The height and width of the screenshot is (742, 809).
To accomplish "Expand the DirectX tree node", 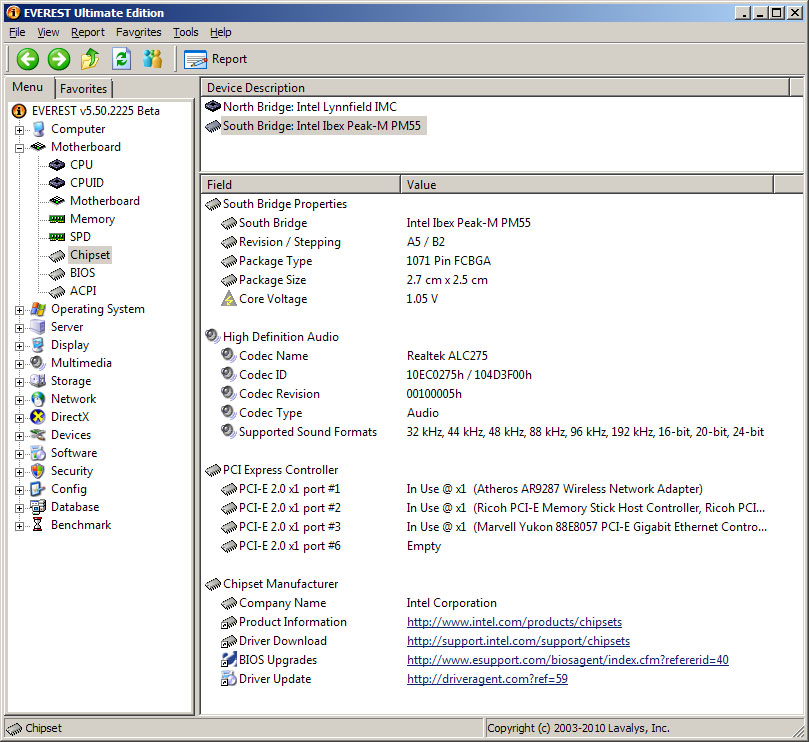I will tap(19, 418).
